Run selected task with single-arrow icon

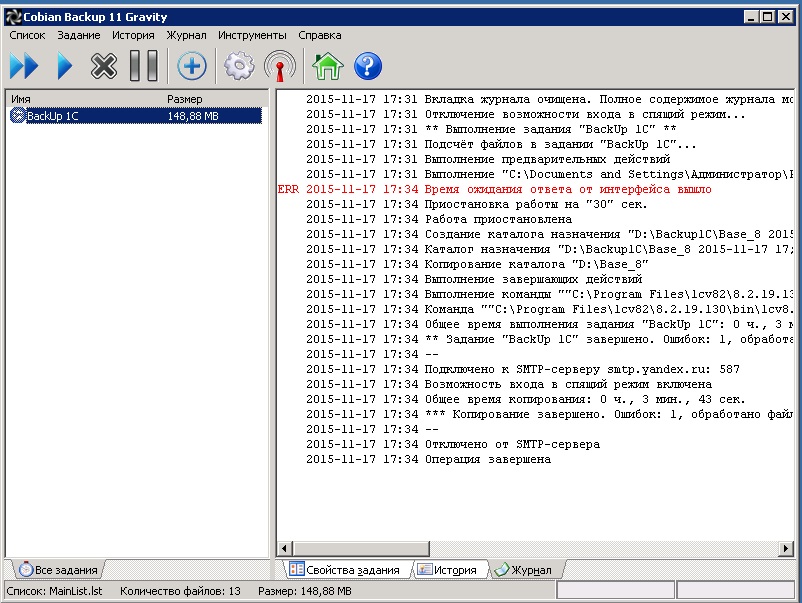pyautogui.click(x=64, y=66)
